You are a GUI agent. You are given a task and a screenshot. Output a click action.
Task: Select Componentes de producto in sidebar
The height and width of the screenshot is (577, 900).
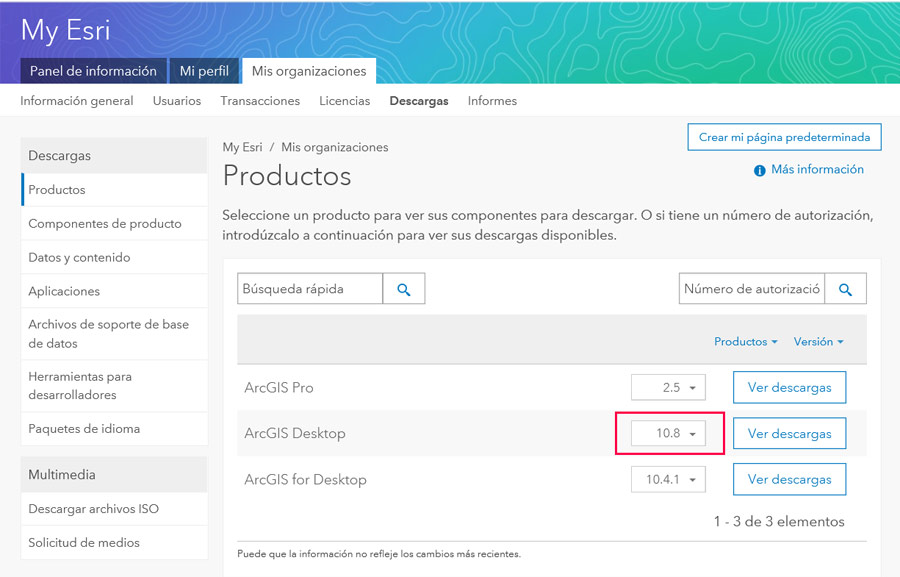click(x=114, y=223)
